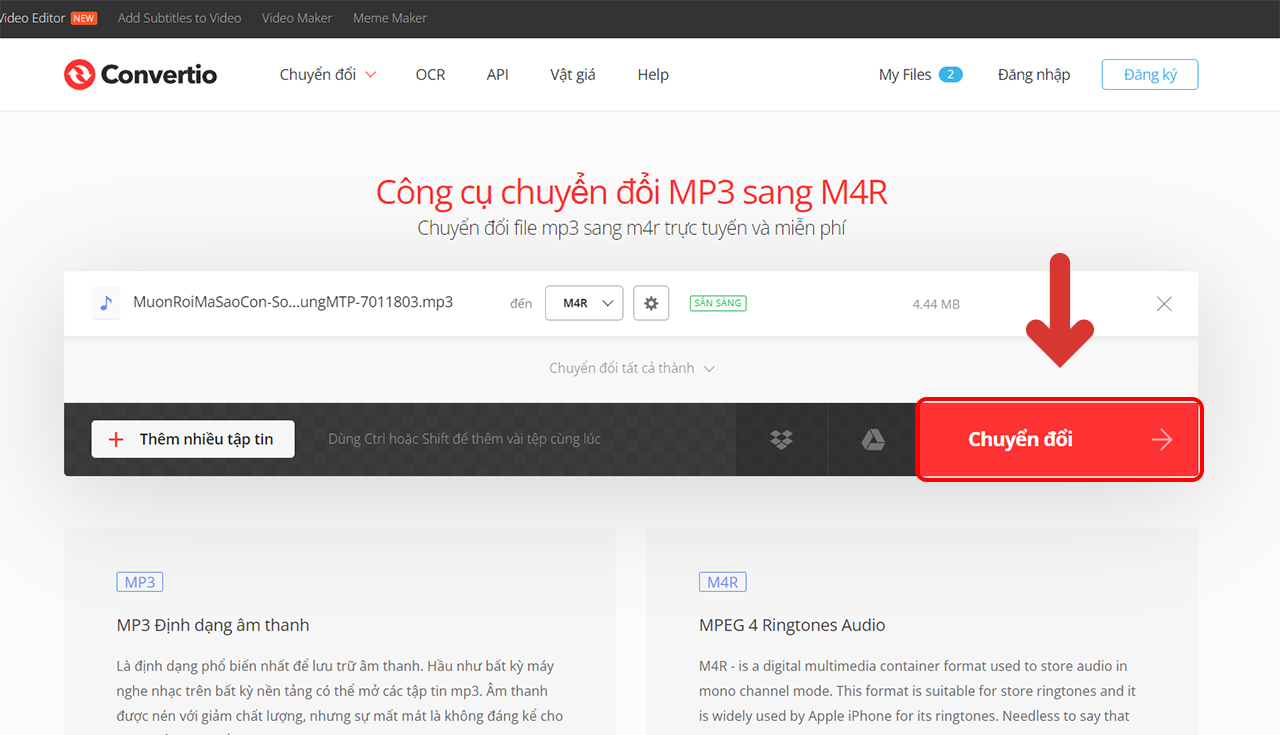Screen dimensions: 1280x735
Task: Click the SẴN SÀNG status badge
Action: point(718,303)
